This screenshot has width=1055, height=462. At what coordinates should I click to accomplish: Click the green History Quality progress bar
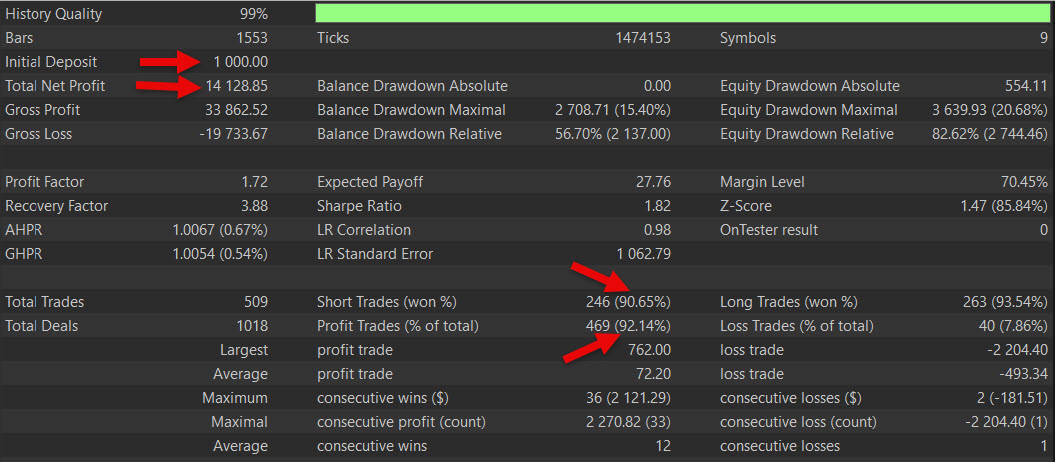(682, 13)
